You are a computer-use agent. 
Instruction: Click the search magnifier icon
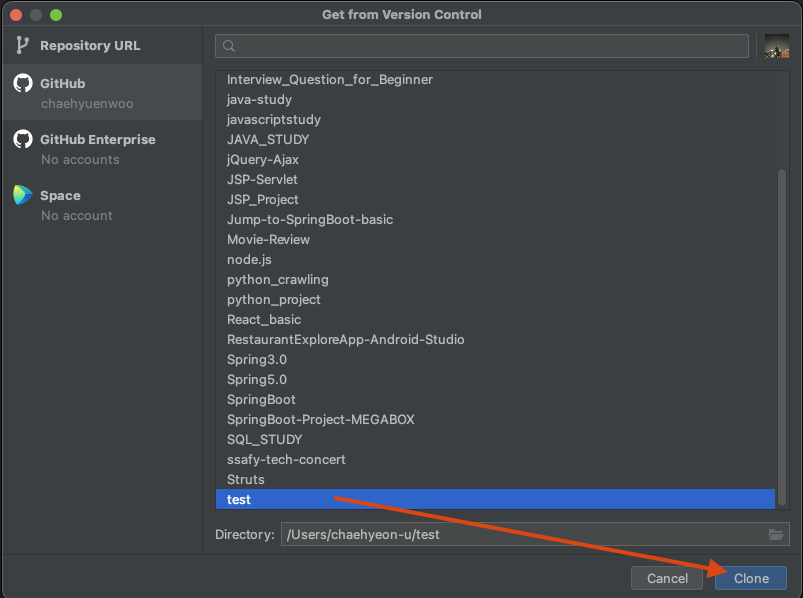point(229,46)
